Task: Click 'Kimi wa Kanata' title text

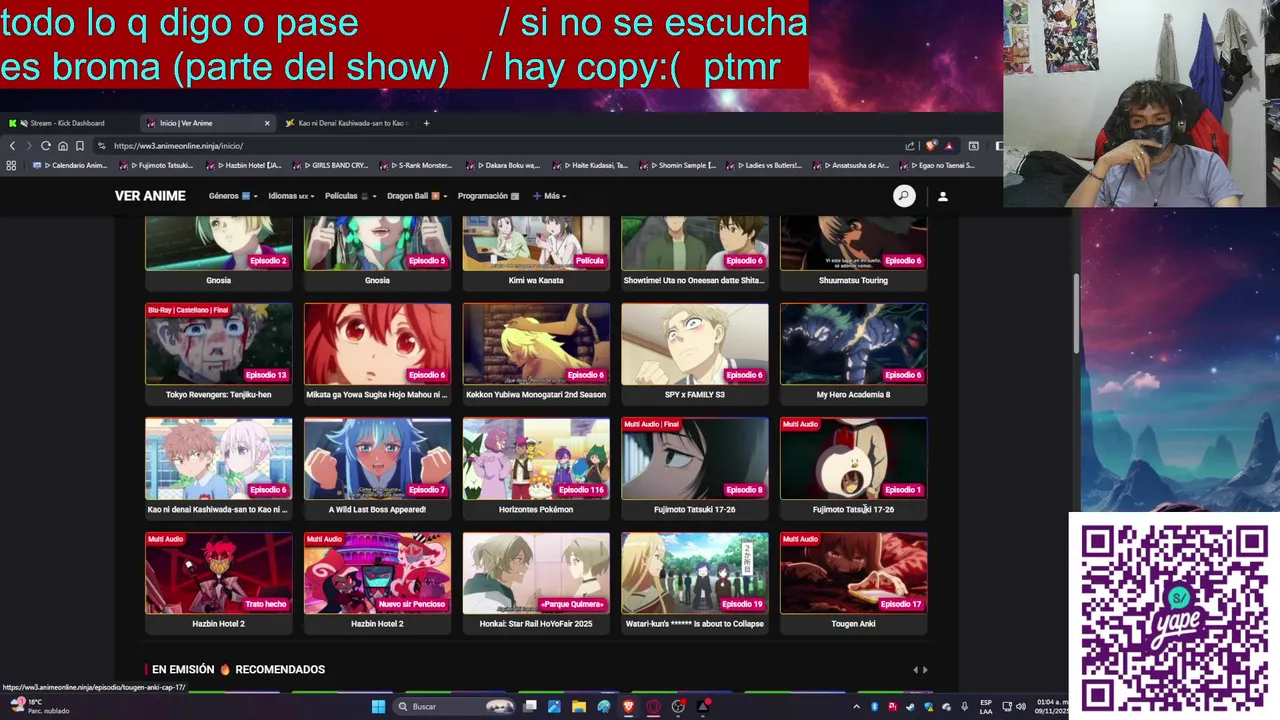Action: (x=536, y=280)
